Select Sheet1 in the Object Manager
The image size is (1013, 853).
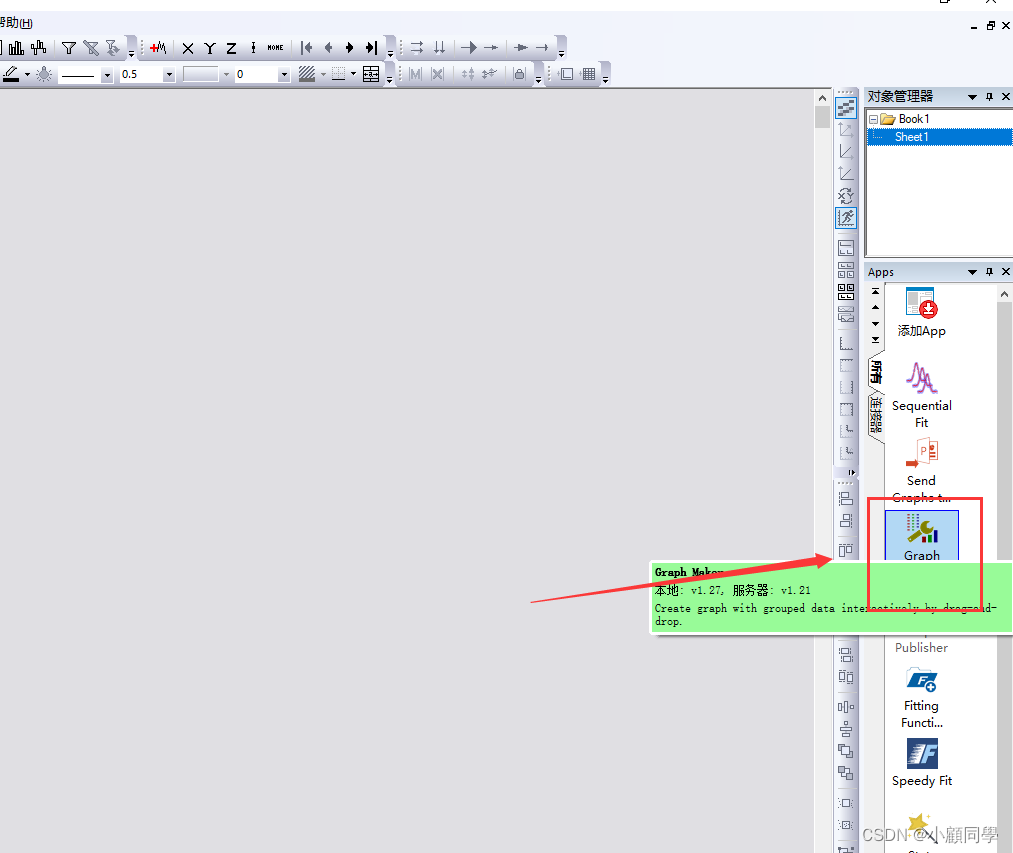coord(911,137)
